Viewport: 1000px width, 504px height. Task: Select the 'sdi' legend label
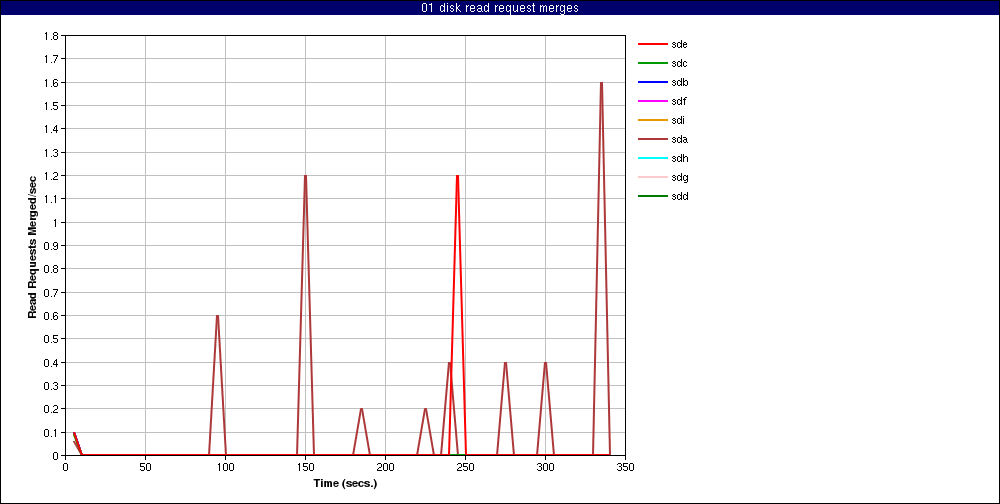(x=678, y=121)
